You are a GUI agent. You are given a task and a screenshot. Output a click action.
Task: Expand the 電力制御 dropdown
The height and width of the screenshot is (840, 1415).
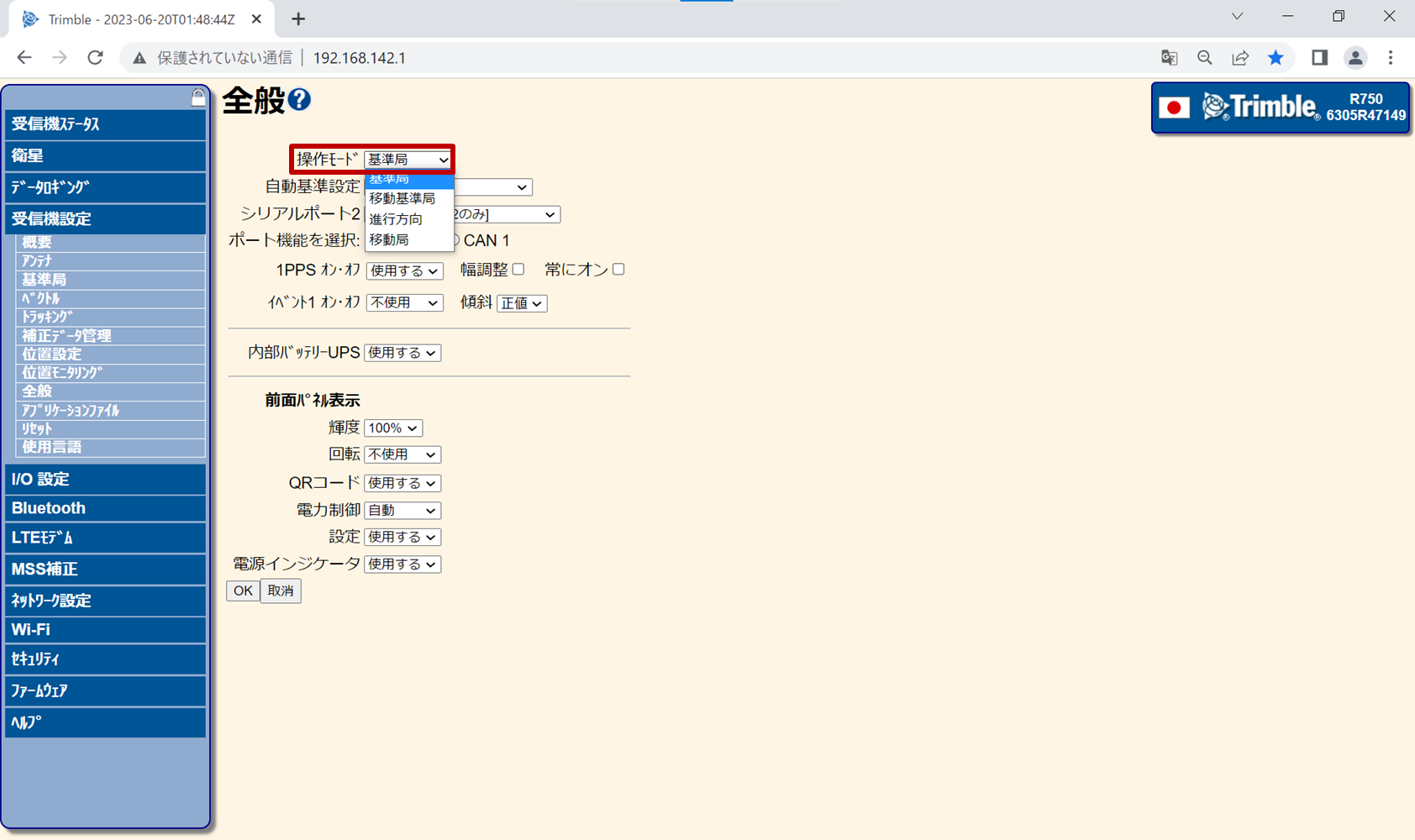402,511
